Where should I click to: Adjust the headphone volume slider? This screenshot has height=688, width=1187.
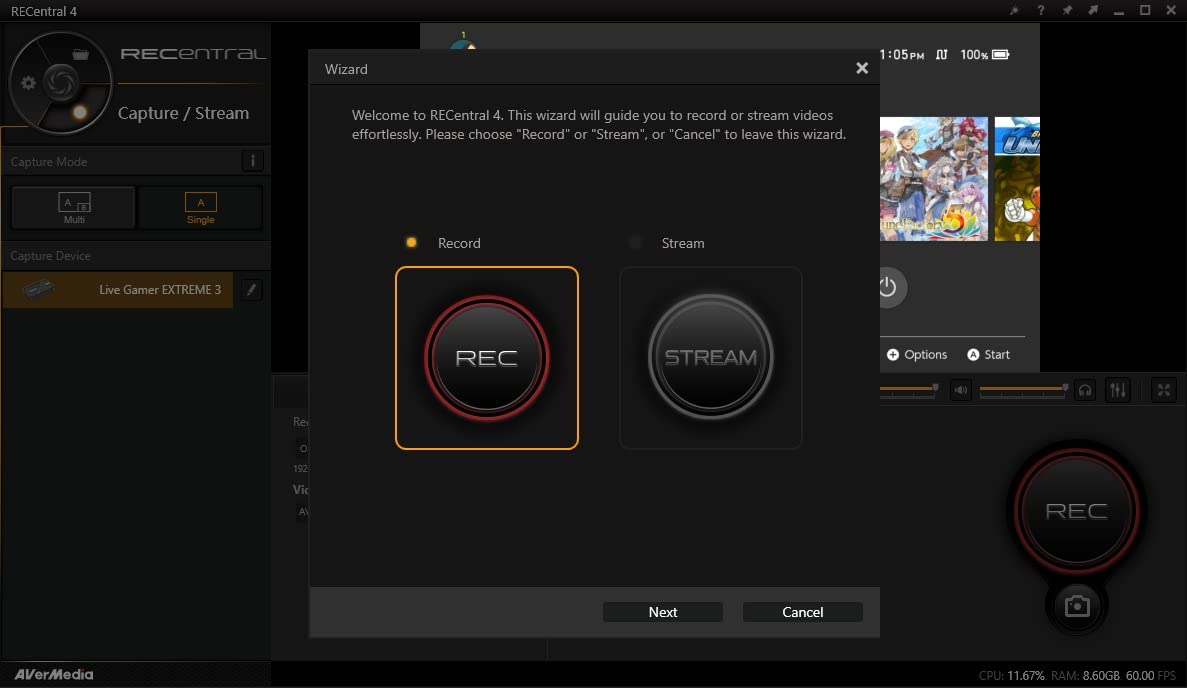[x=1023, y=389]
